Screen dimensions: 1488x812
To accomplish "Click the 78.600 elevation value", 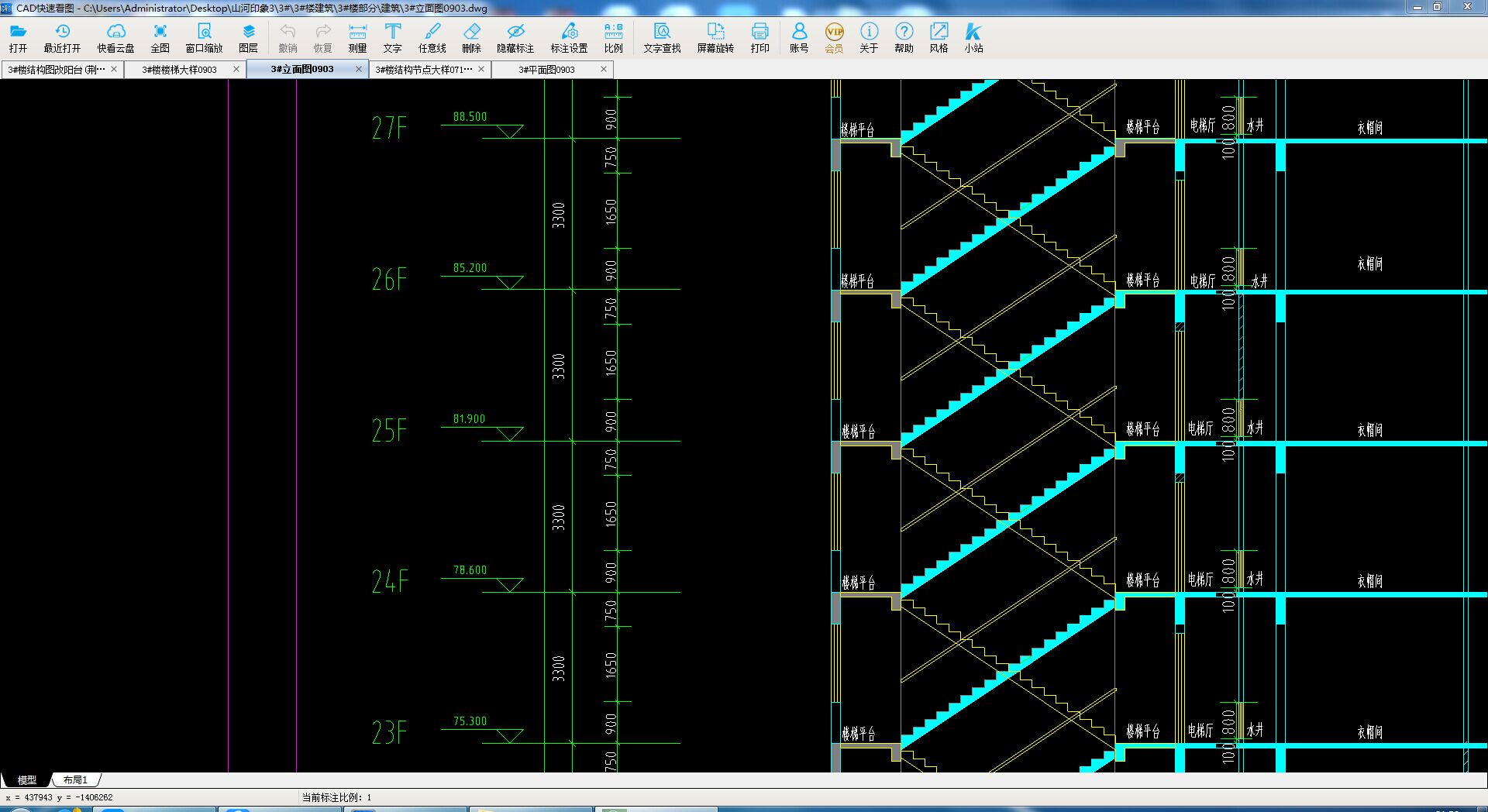I will click(470, 570).
